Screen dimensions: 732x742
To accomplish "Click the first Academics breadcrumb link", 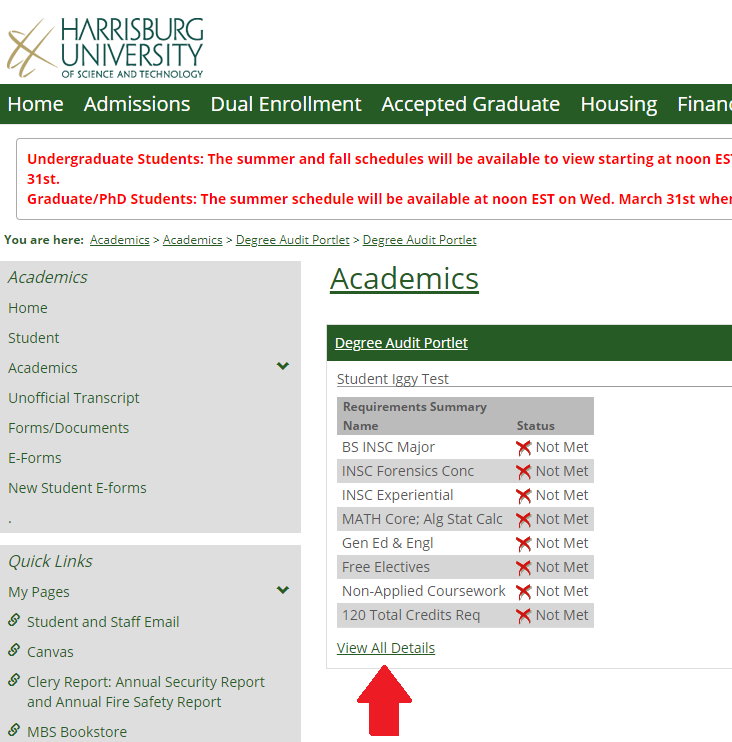I will point(120,240).
